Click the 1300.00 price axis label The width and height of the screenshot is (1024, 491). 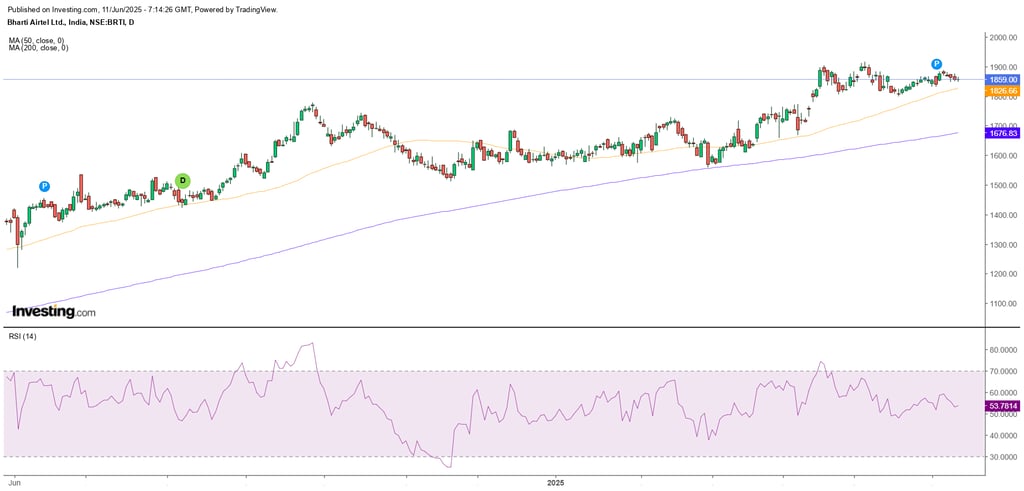pos(1004,245)
